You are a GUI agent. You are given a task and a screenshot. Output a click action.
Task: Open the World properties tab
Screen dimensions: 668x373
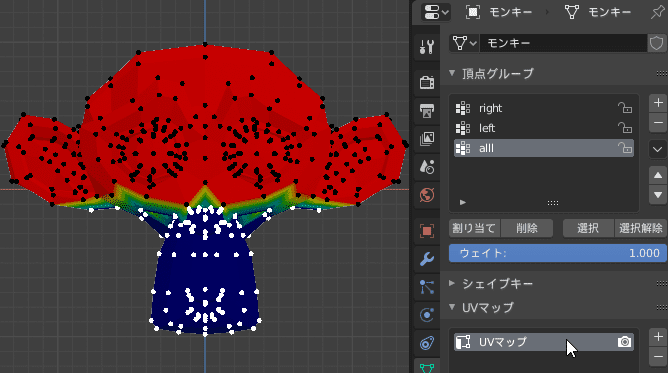pos(426,195)
